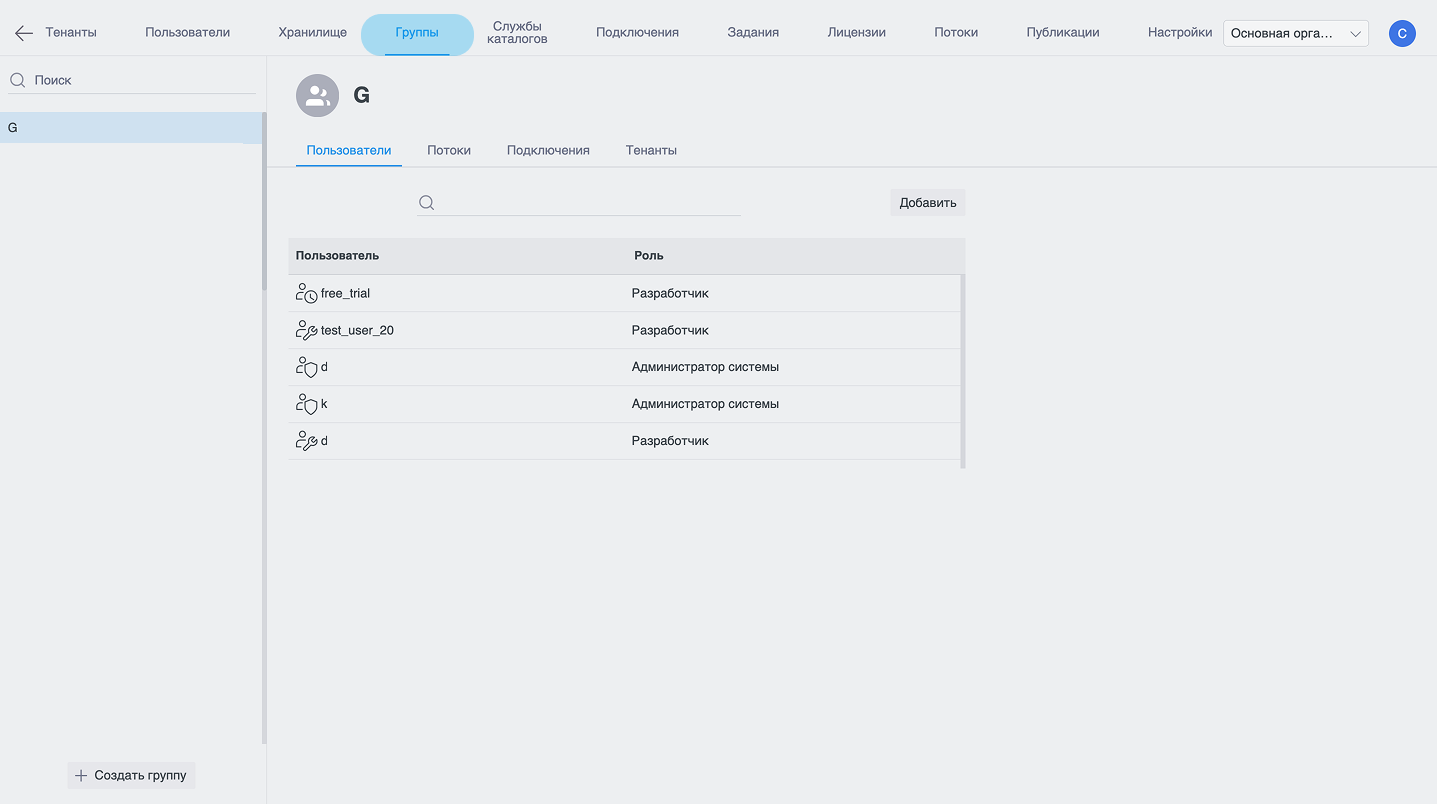
Task: Go to Публикации
Action: pos(1063,33)
